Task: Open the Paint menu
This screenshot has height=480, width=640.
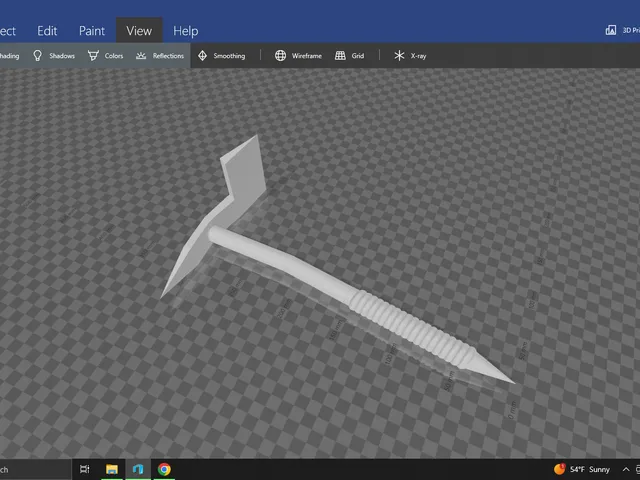Action: click(92, 31)
